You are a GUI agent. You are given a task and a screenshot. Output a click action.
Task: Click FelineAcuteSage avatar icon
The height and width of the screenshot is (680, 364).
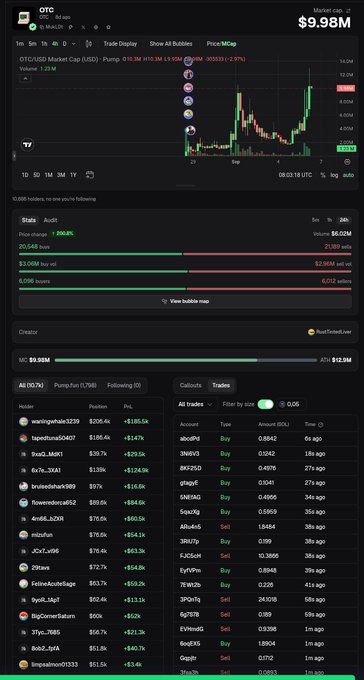[x=23, y=584]
